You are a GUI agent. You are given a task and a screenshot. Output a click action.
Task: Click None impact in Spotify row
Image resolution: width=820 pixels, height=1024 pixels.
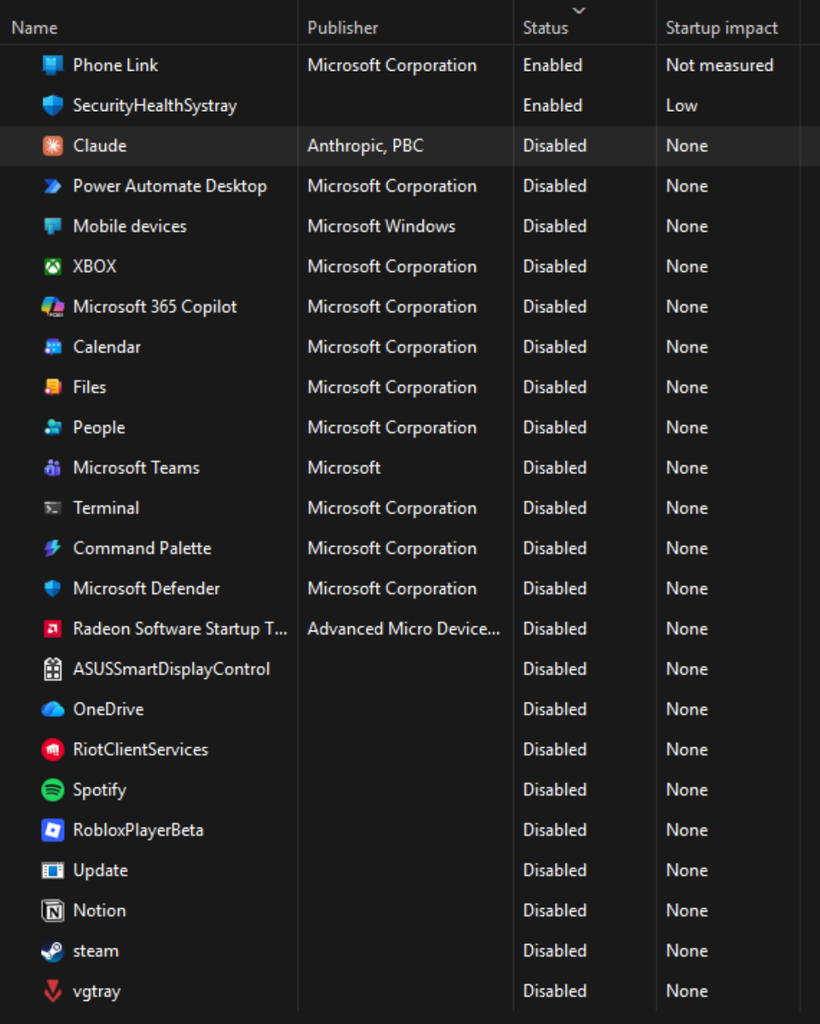(687, 790)
